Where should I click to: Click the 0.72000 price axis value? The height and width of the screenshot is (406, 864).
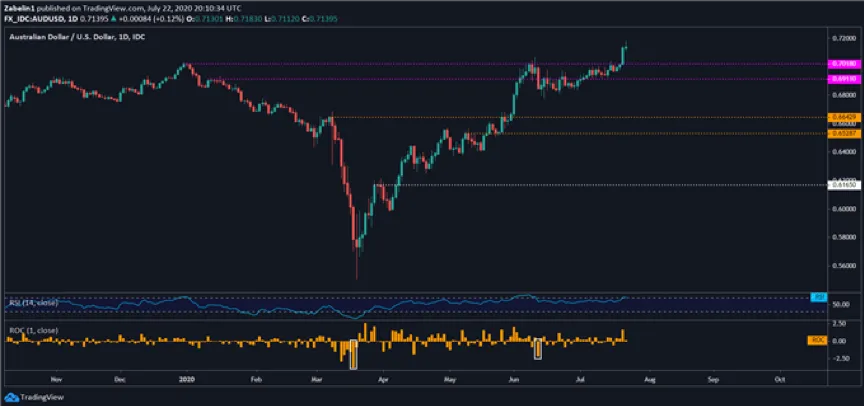pos(843,39)
